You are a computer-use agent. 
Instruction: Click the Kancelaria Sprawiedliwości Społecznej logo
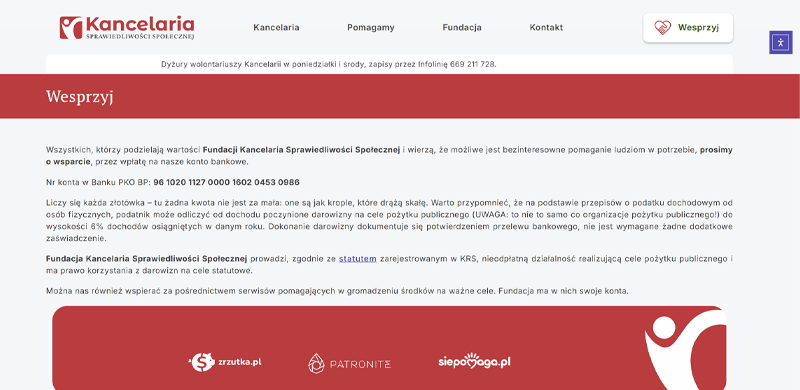tap(127, 28)
